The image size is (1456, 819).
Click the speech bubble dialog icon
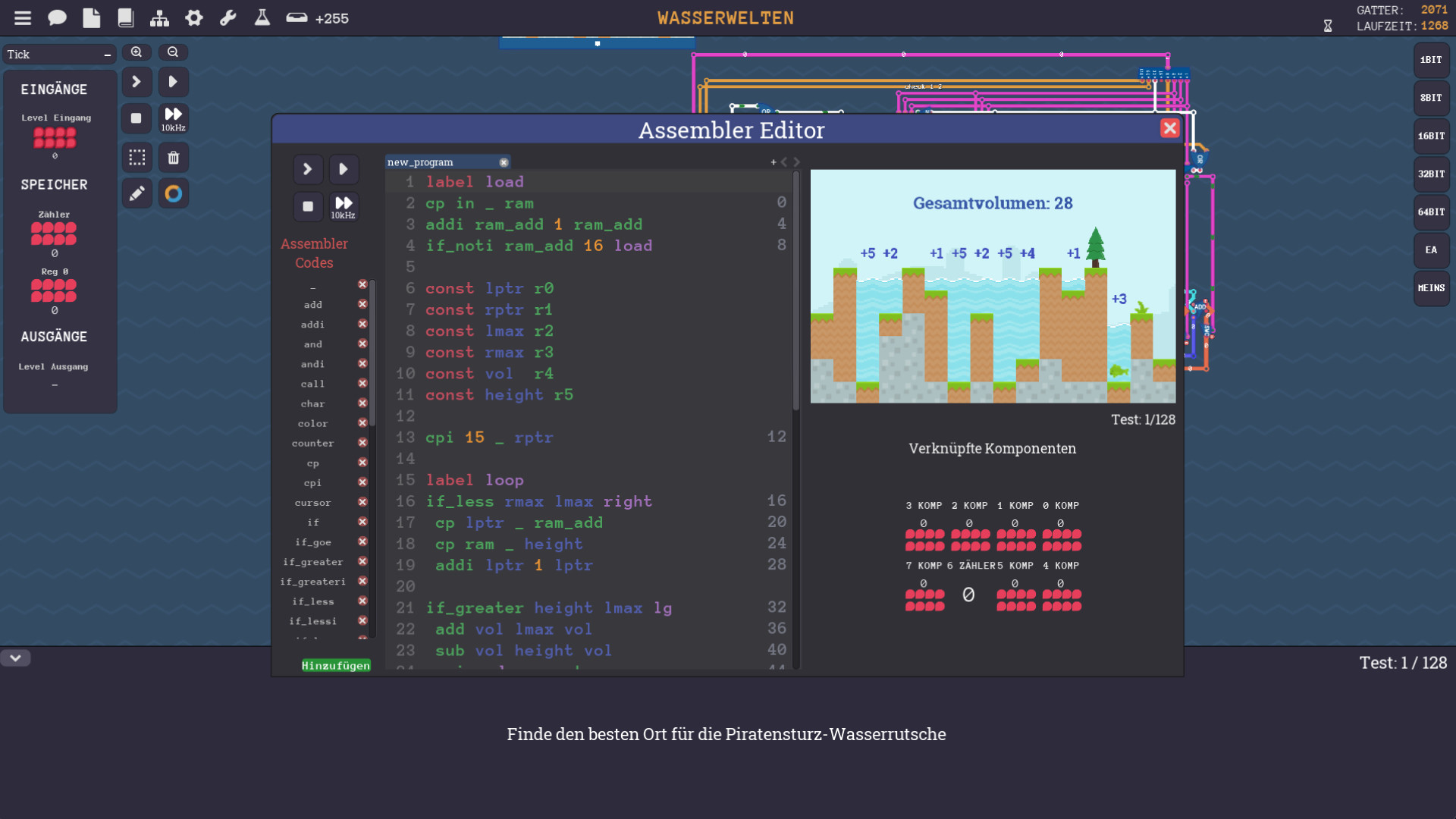57,18
